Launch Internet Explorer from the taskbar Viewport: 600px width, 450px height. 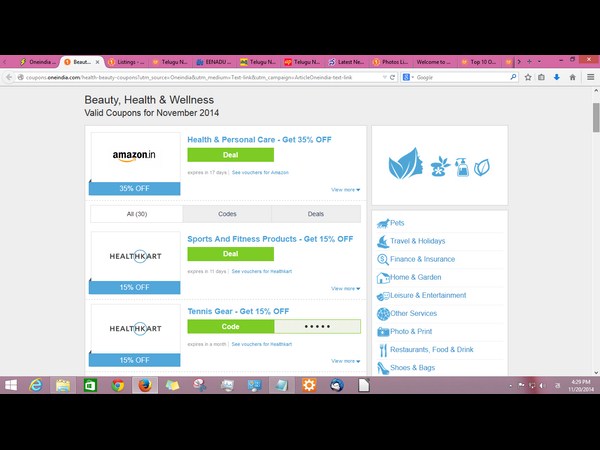coord(36,385)
